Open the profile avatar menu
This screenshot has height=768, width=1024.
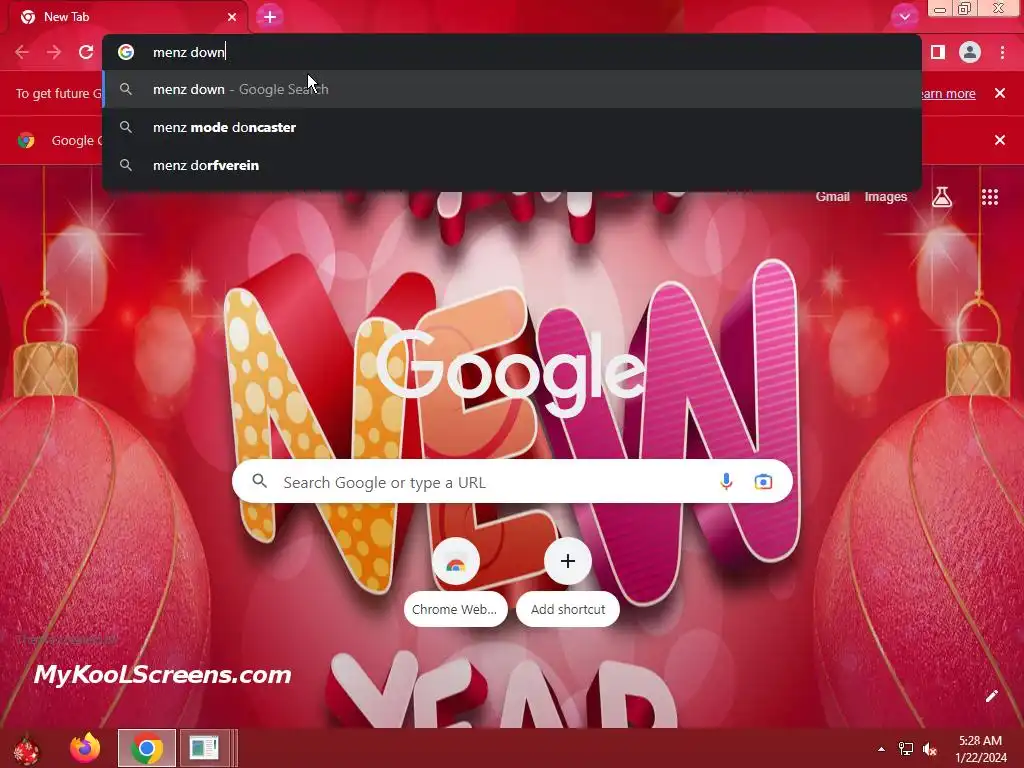pyautogui.click(x=970, y=52)
